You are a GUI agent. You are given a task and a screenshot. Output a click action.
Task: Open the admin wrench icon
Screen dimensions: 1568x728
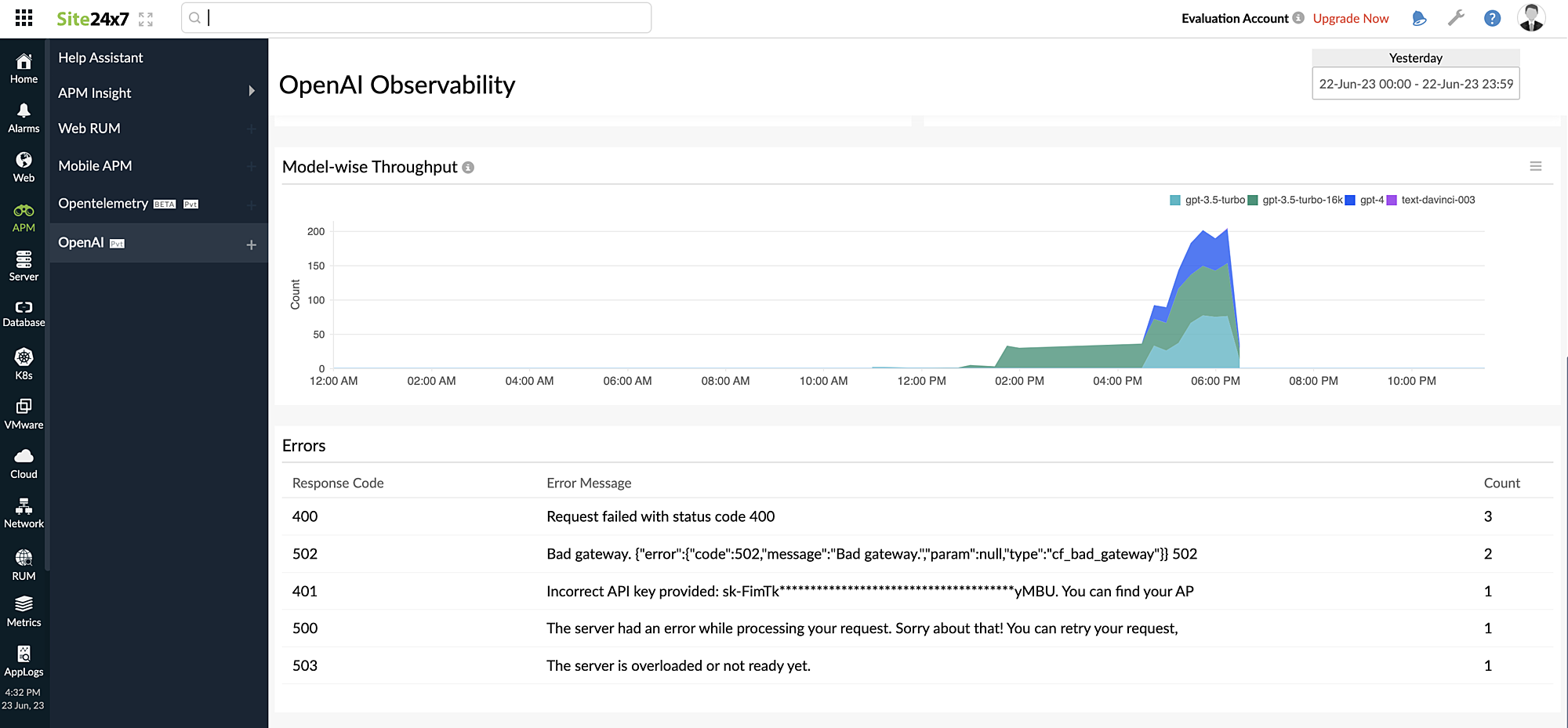[1456, 17]
